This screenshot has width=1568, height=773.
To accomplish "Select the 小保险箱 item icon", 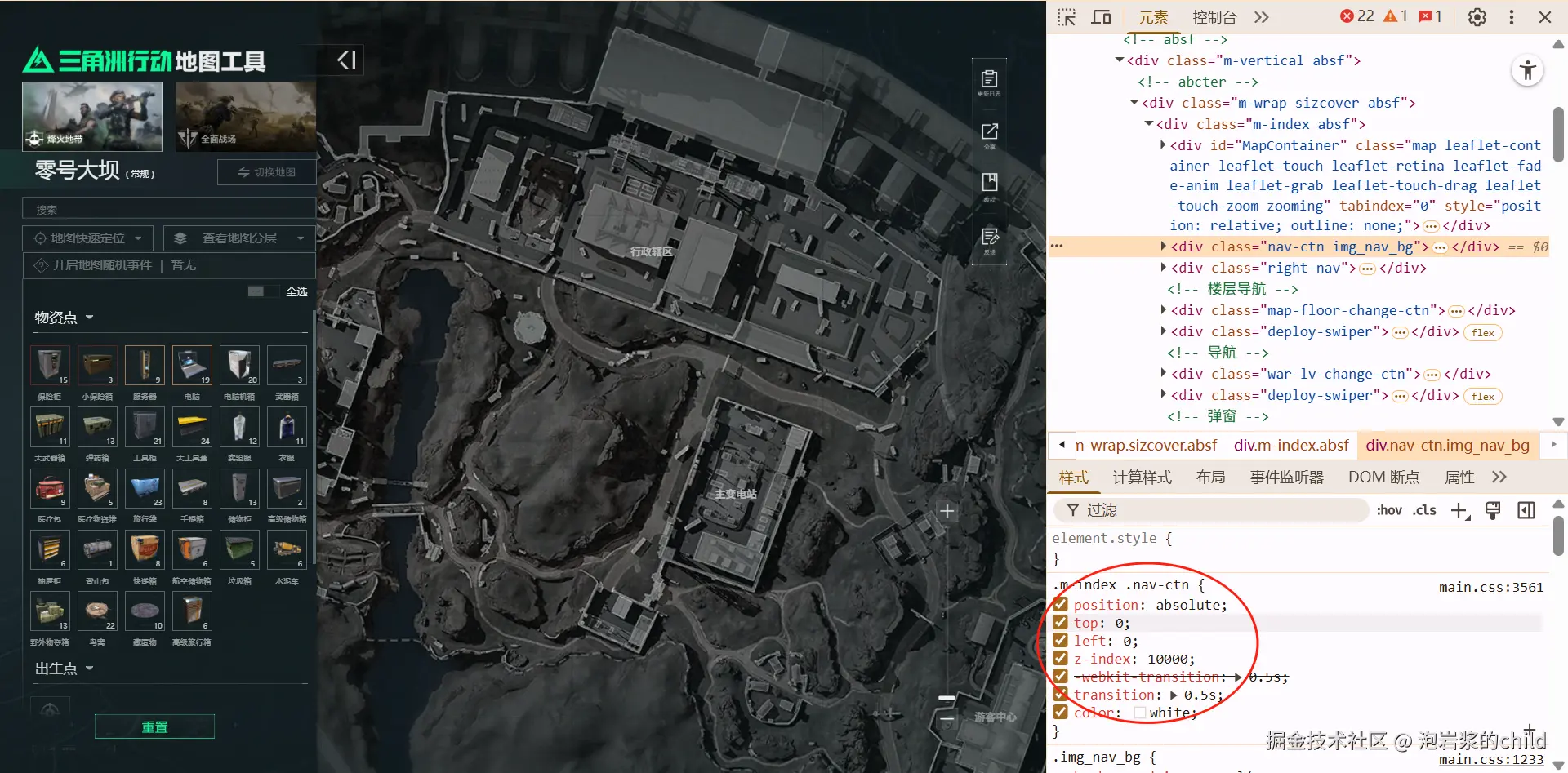I will coord(97,365).
